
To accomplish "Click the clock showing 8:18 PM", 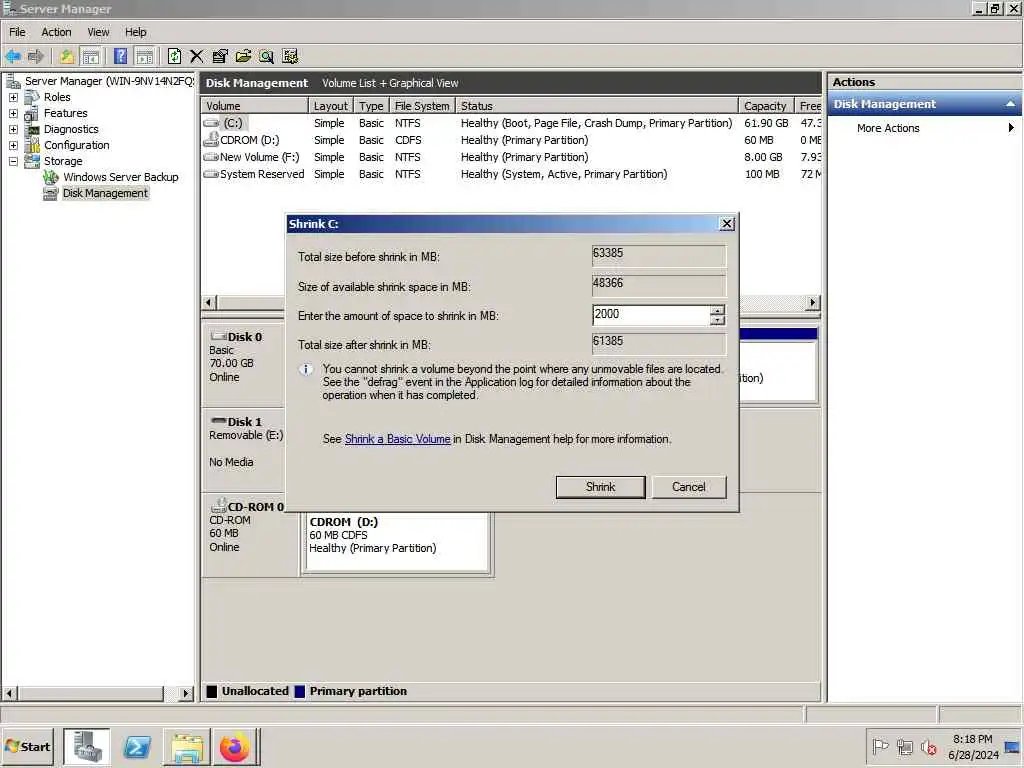I will click(972, 739).
